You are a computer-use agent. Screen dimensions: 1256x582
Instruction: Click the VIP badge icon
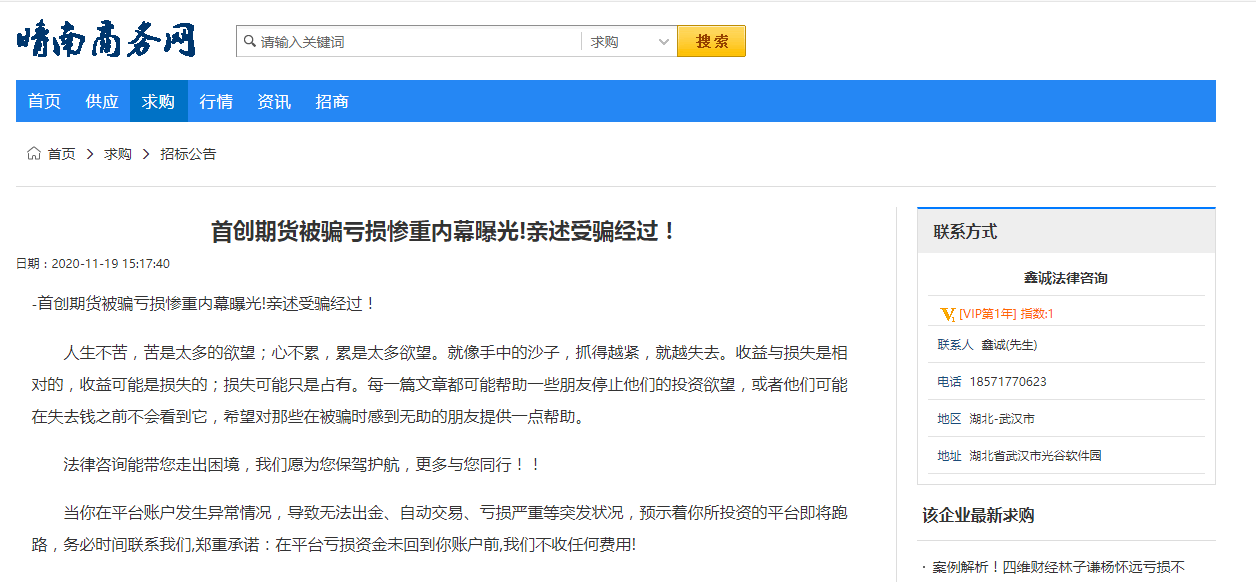click(948, 314)
